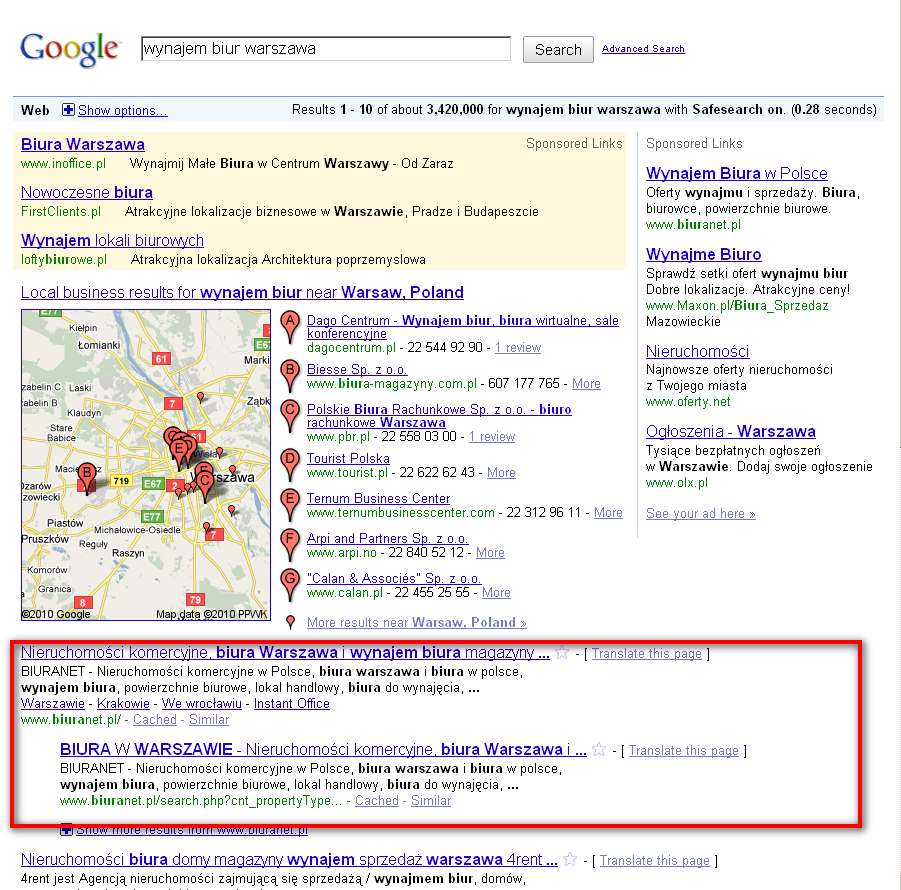Image resolution: width=901 pixels, height=890 pixels.
Task: Open the We wrocławiu sitelink
Action: [202, 704]
